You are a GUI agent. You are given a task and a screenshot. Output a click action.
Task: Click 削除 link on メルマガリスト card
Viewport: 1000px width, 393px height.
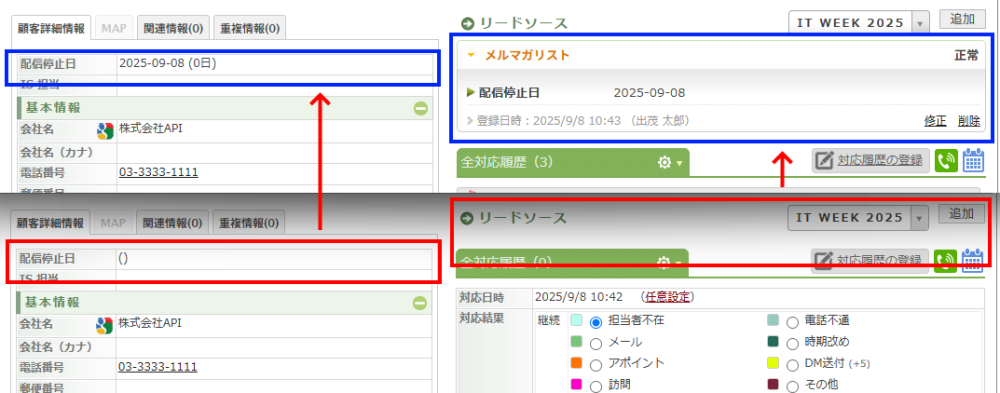969,121
